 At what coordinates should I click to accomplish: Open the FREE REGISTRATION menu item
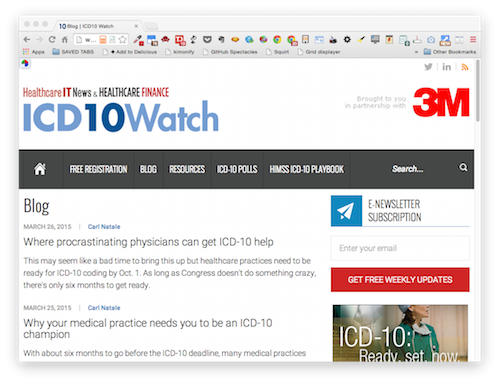click(98, 169)
